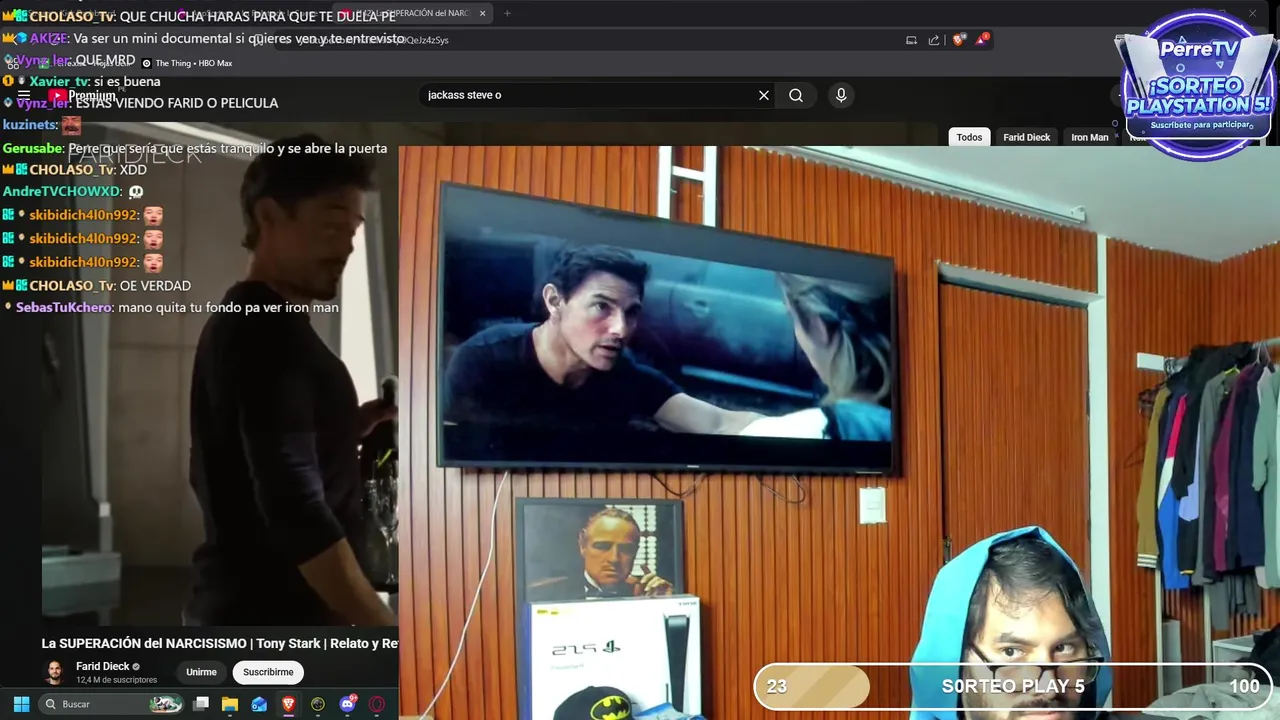Image resolution: width=1280 pixels, height=720 pixels.
Task: Click the Buscar taskbar search field
Action: 112,704
